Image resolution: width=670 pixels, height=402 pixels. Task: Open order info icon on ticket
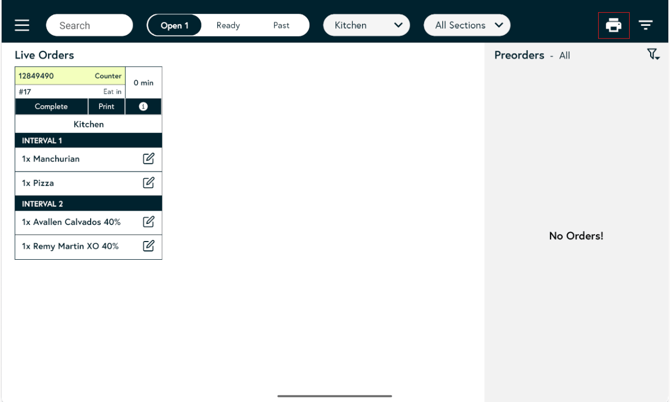143,106
